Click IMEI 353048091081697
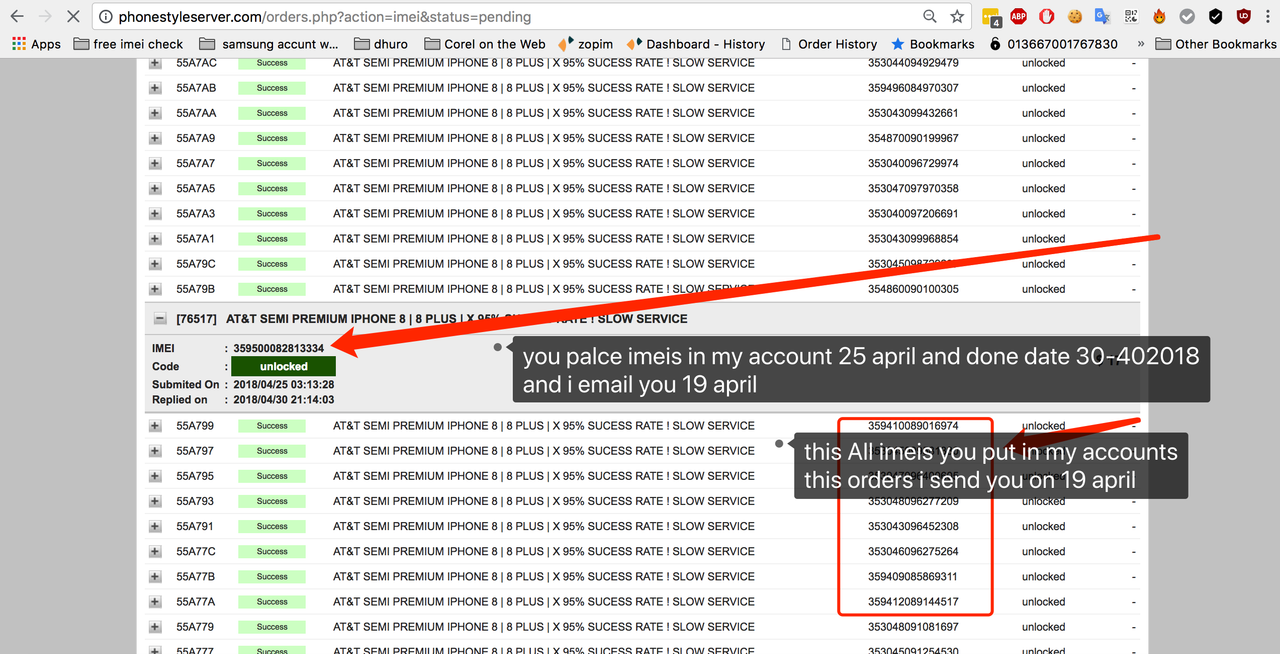This screenshot has height=654, width=1280. [x=913, y=627]
